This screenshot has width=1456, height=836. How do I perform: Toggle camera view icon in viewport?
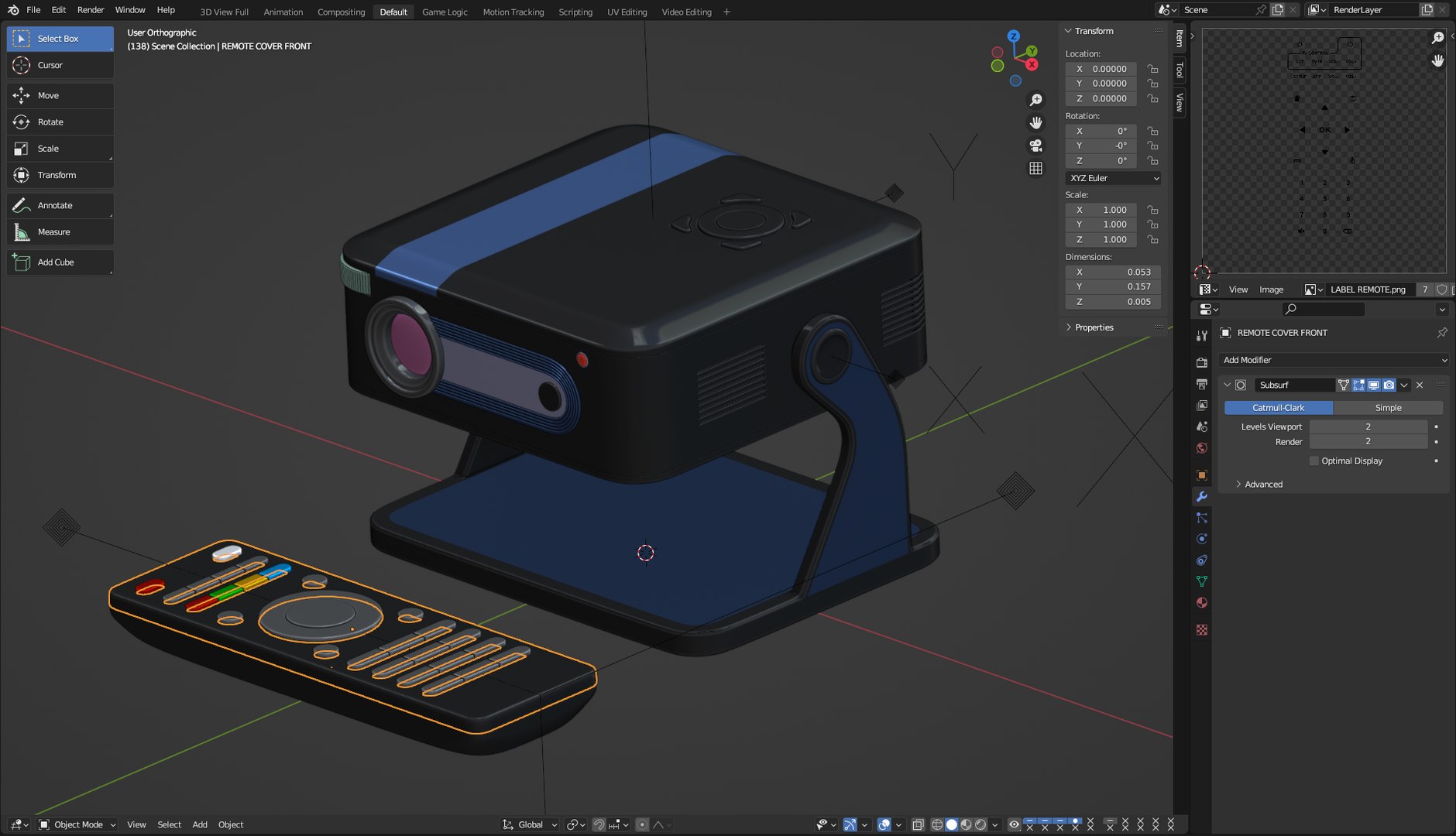pos(1035,146)
